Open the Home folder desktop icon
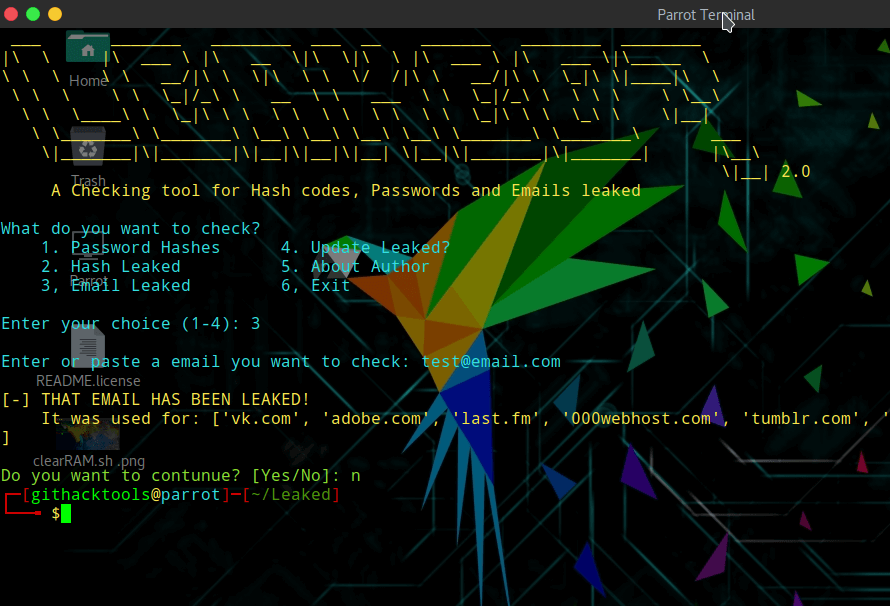Viewport: 890px width, 606px height. (x=88, y=48)
